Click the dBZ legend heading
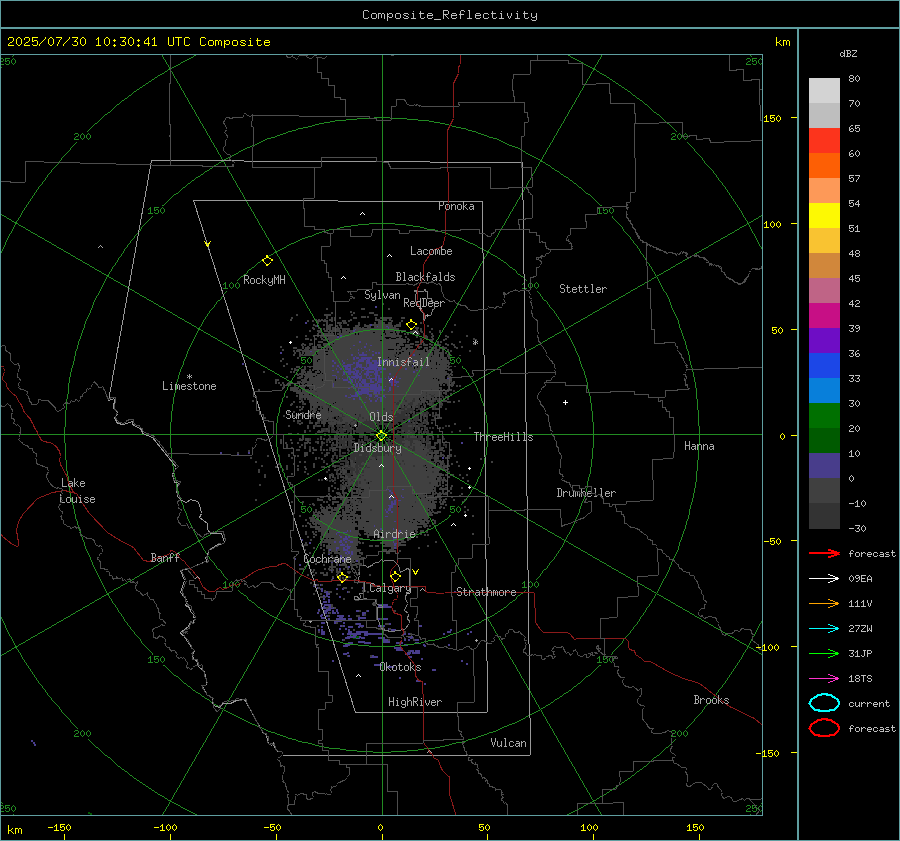The height and width of the screenshot is (841, 900). point(848,53)
